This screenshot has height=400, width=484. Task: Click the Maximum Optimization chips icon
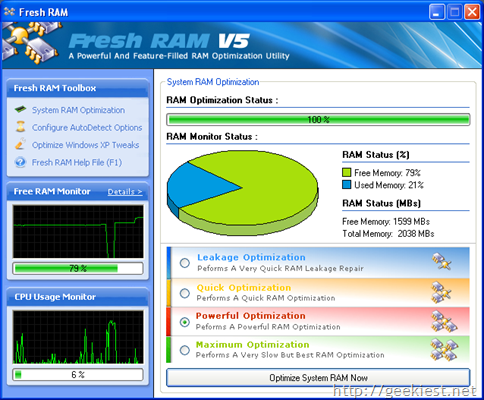point(444,350)
